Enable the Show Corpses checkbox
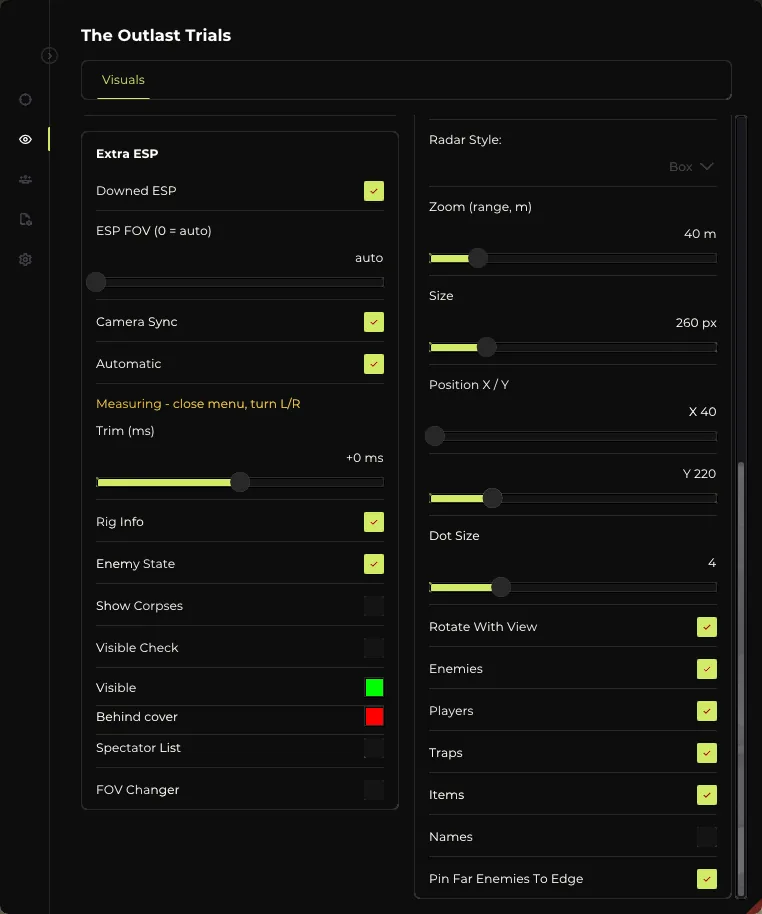Screen dimensions: 762x914 [x=374, y=606]
